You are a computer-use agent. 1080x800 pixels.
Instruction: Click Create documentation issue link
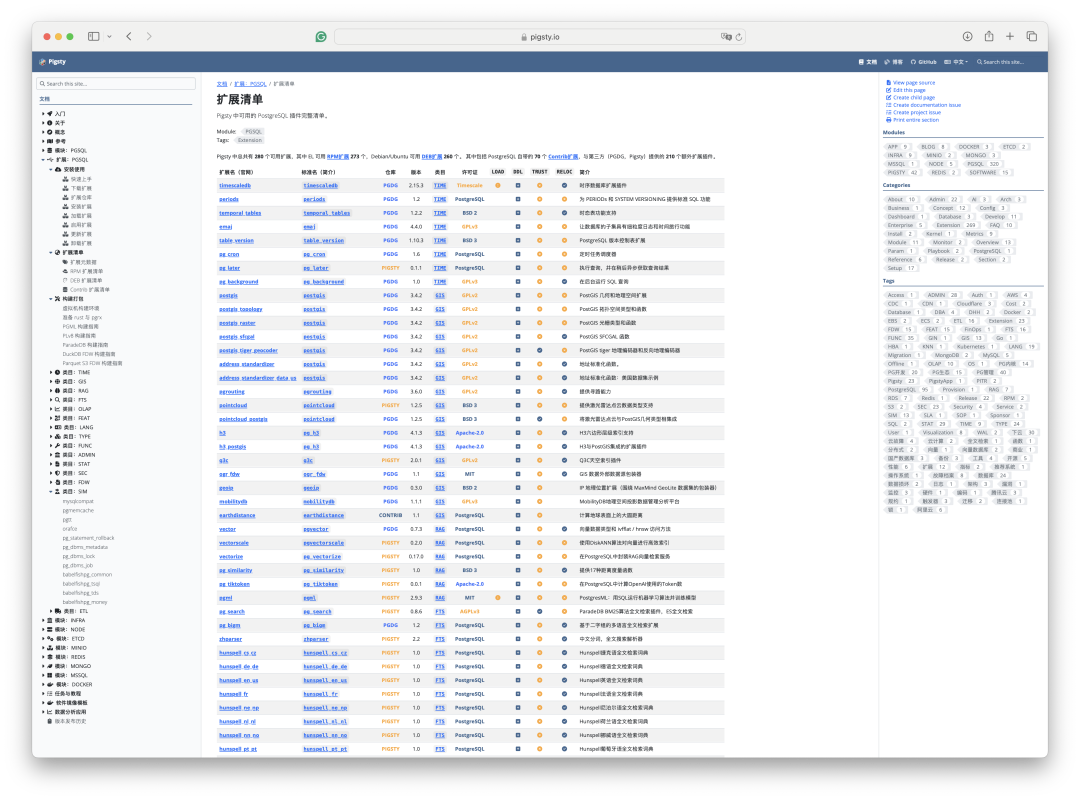(924, 105)
